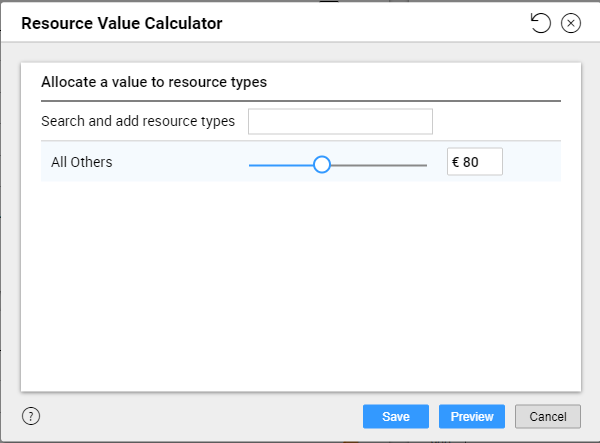This screenshot has width=600, height=443.
Task: Click blank space right of the € 80 field
Action: click(x=532, y=161)
